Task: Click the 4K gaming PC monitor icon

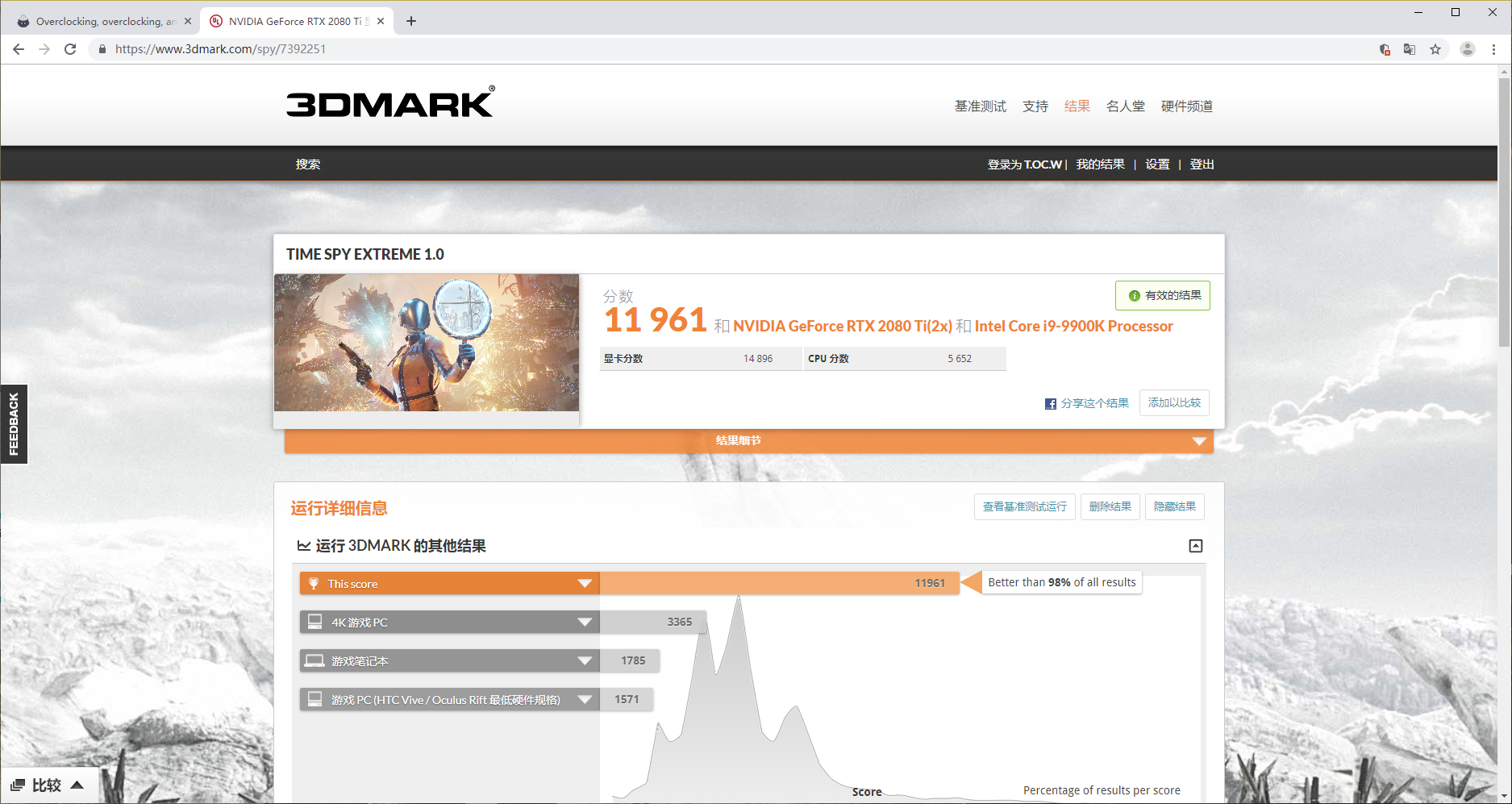Action: (314, 622)
